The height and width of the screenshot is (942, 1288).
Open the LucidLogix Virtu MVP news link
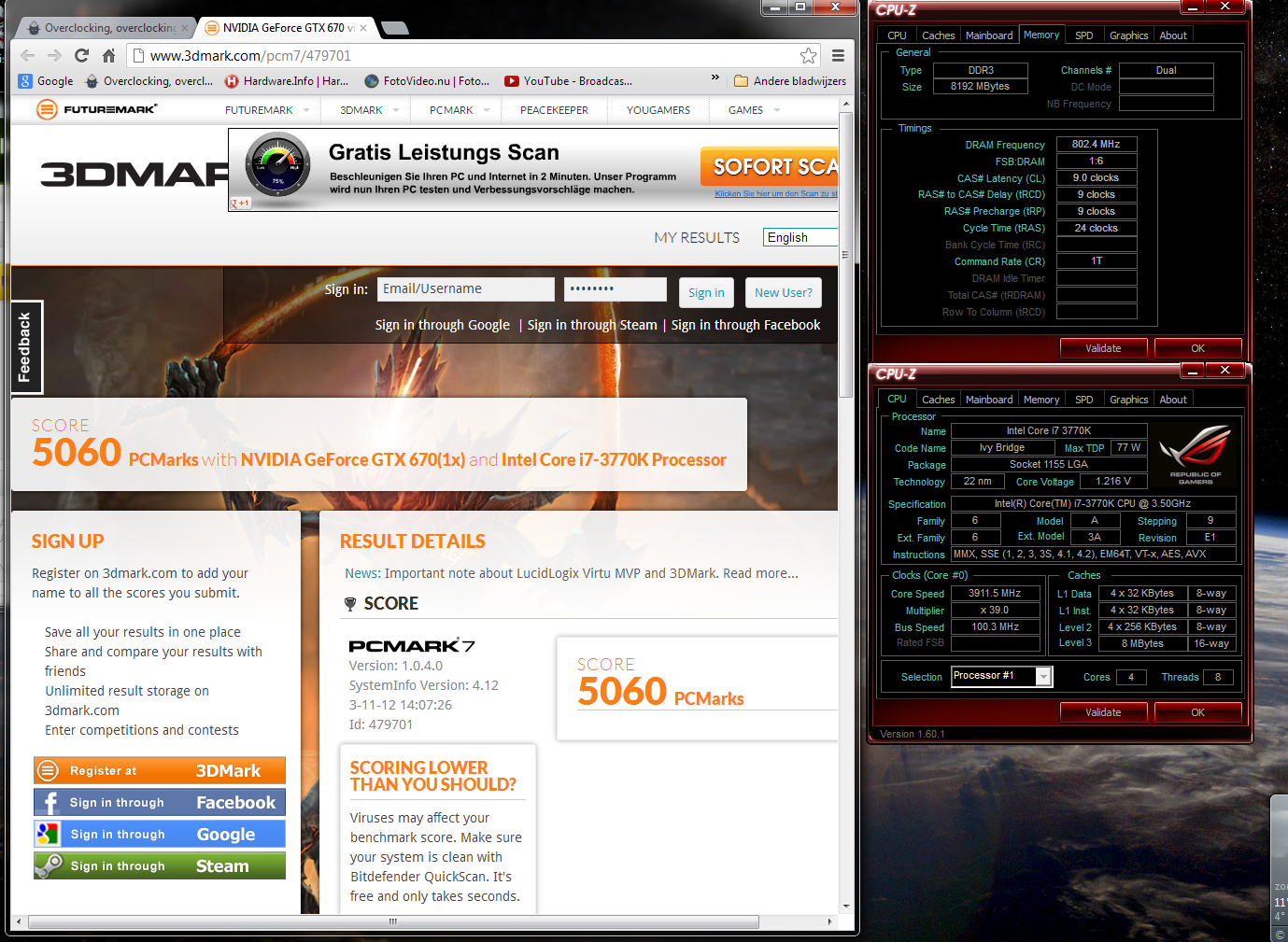573,573
